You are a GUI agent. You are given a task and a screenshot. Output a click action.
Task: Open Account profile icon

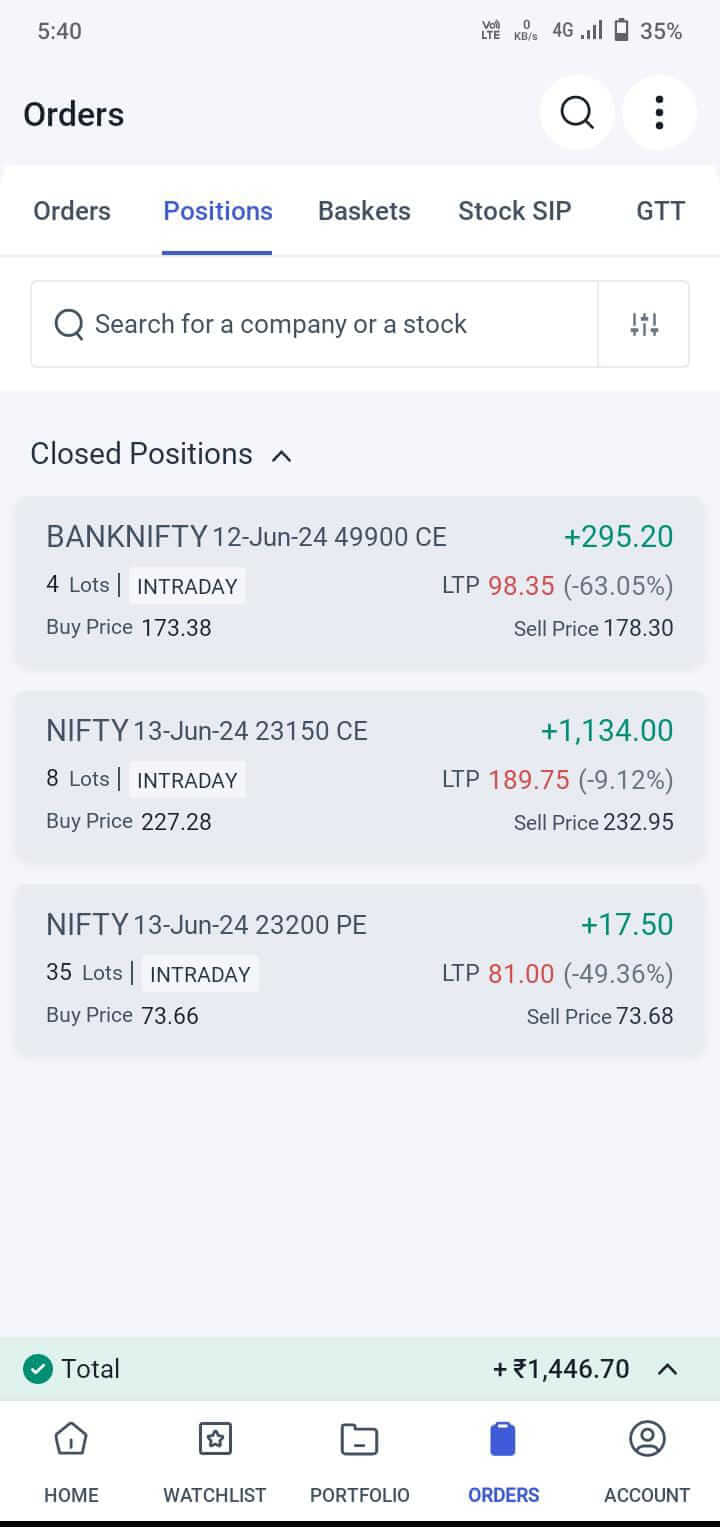647,1440
